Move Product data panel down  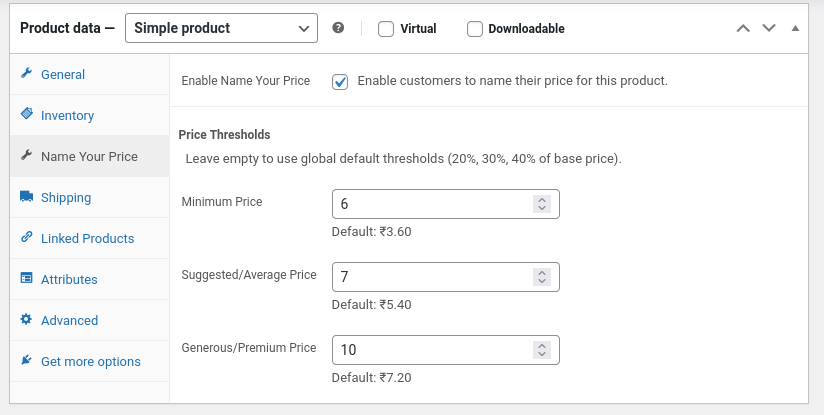[769, 28]
